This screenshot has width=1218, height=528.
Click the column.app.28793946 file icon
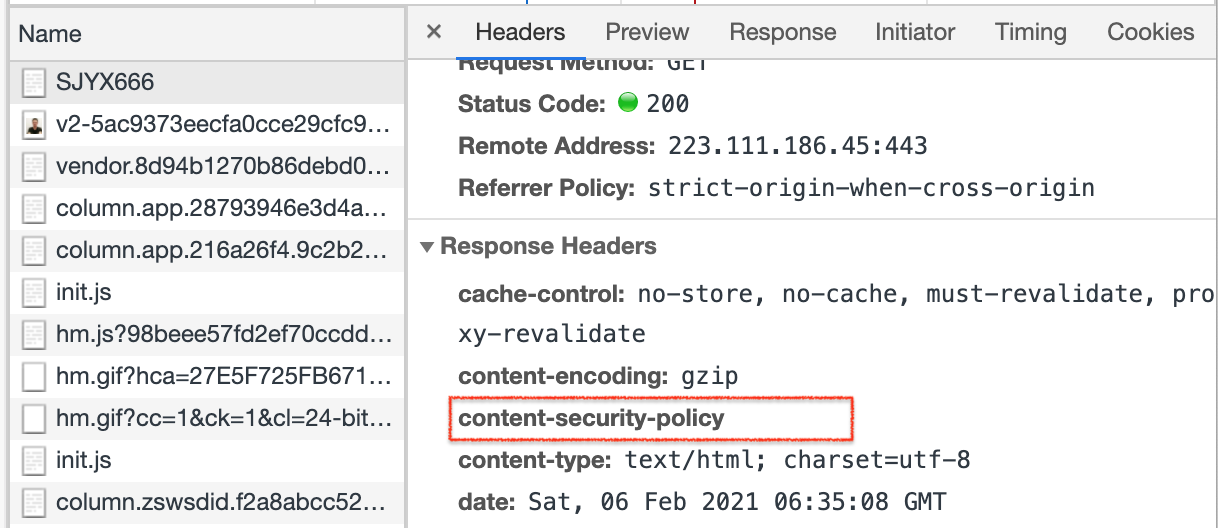click(x=35, y=209)
